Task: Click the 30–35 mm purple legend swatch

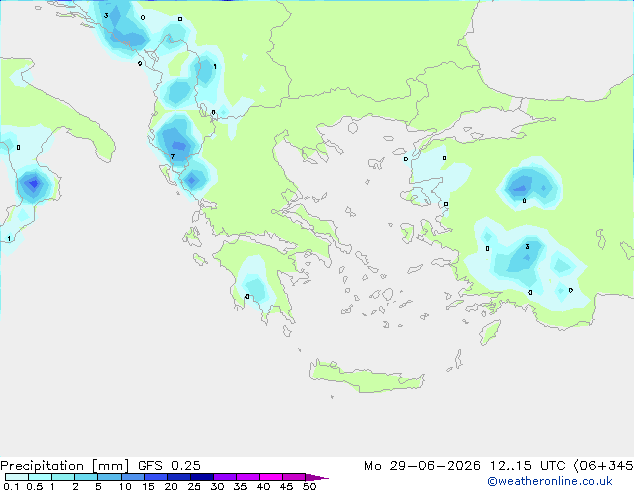Action: [225, 477]
